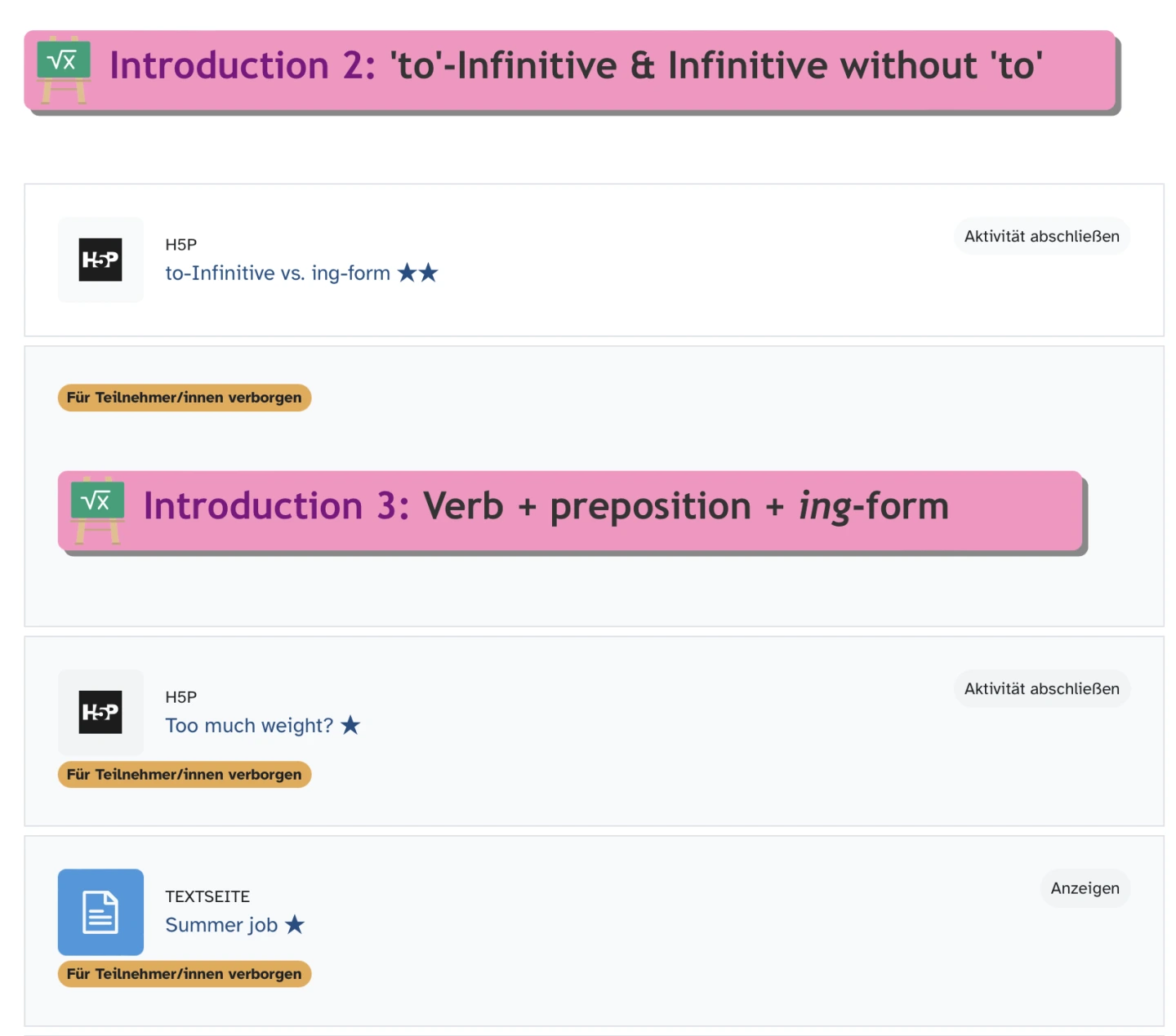Click the blue text page icon for Summer job

click(100, 912)
